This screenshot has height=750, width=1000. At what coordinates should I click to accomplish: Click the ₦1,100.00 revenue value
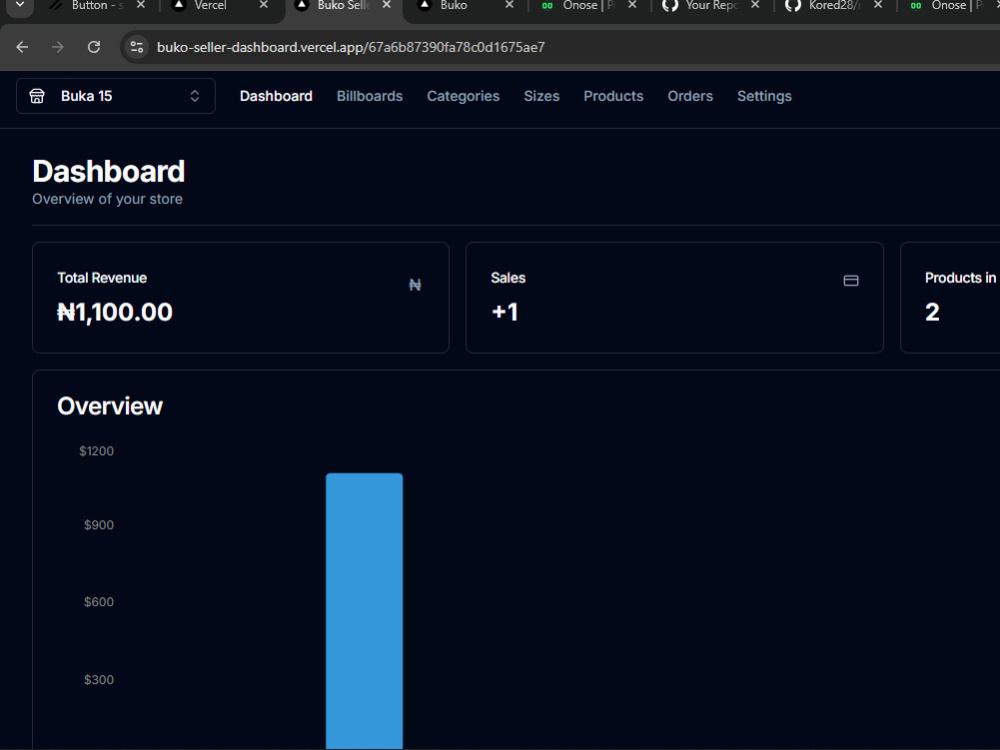[x=115, y=312]
